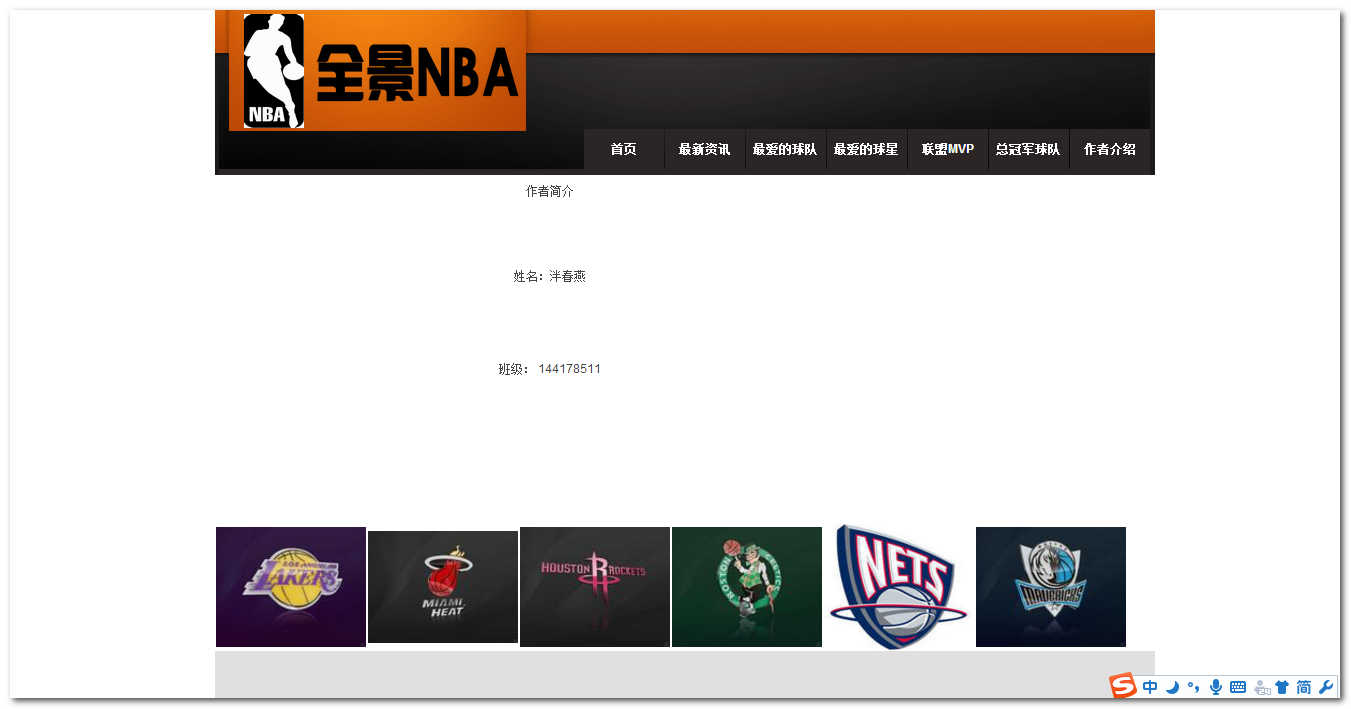
Task: Toggle the moon half-width mode icon
Action: pos(1172,687)
